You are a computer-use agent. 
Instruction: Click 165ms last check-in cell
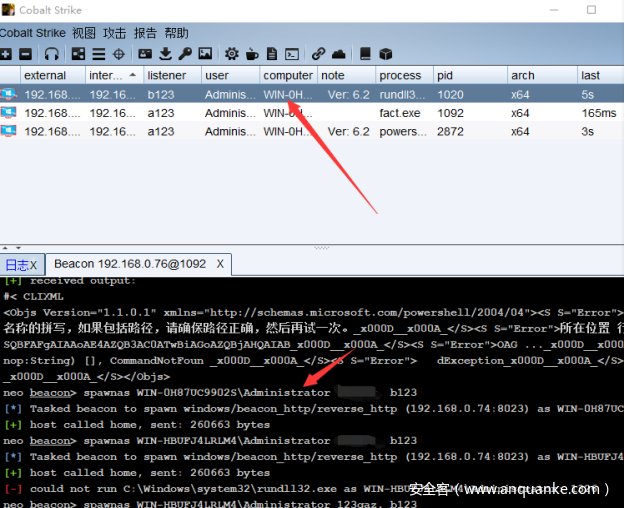(599, 113)
